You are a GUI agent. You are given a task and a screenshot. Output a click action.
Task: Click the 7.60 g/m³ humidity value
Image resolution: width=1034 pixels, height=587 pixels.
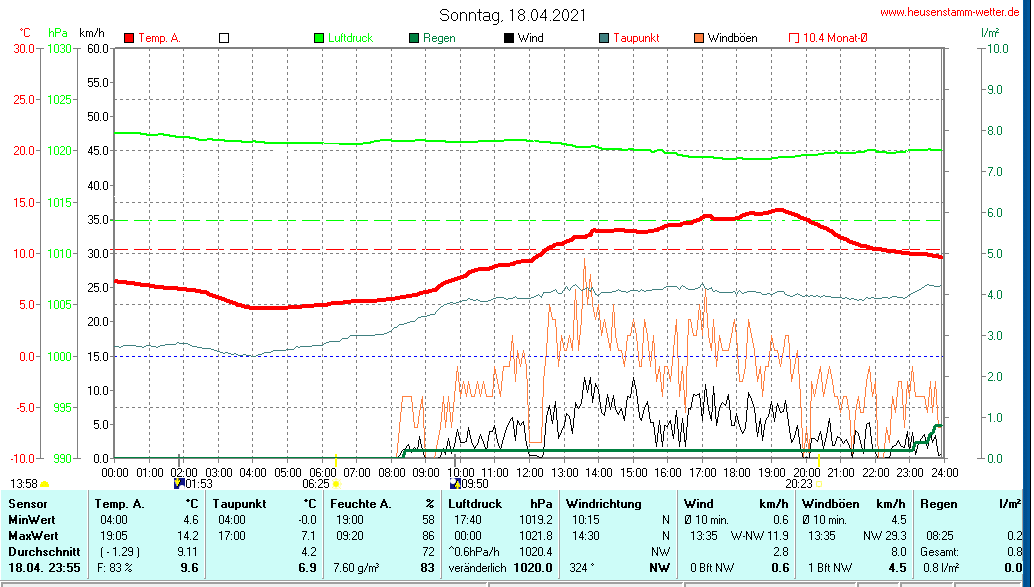(355, 567)
